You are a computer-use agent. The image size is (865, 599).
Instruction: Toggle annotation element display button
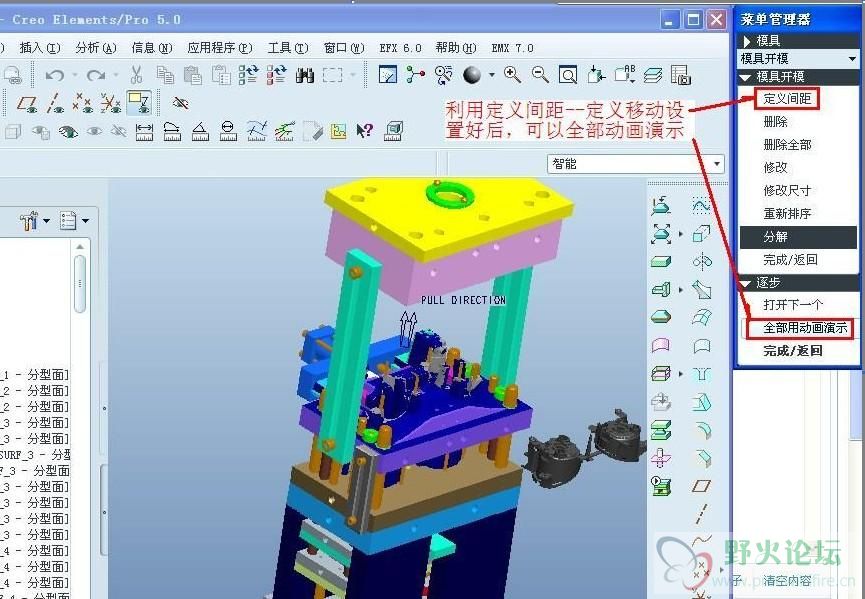(x=138, y=103)
